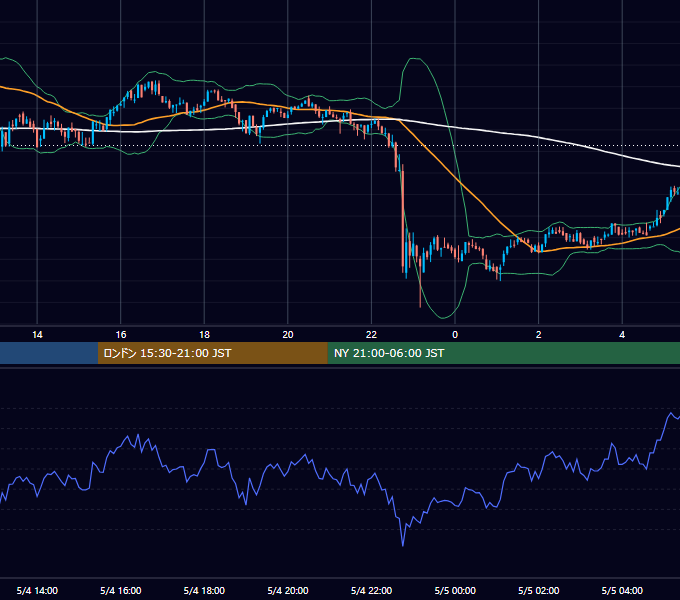680x600 pixels.
Task: Click the hour label 18 on the price chart axis
Action: (204, 335)
